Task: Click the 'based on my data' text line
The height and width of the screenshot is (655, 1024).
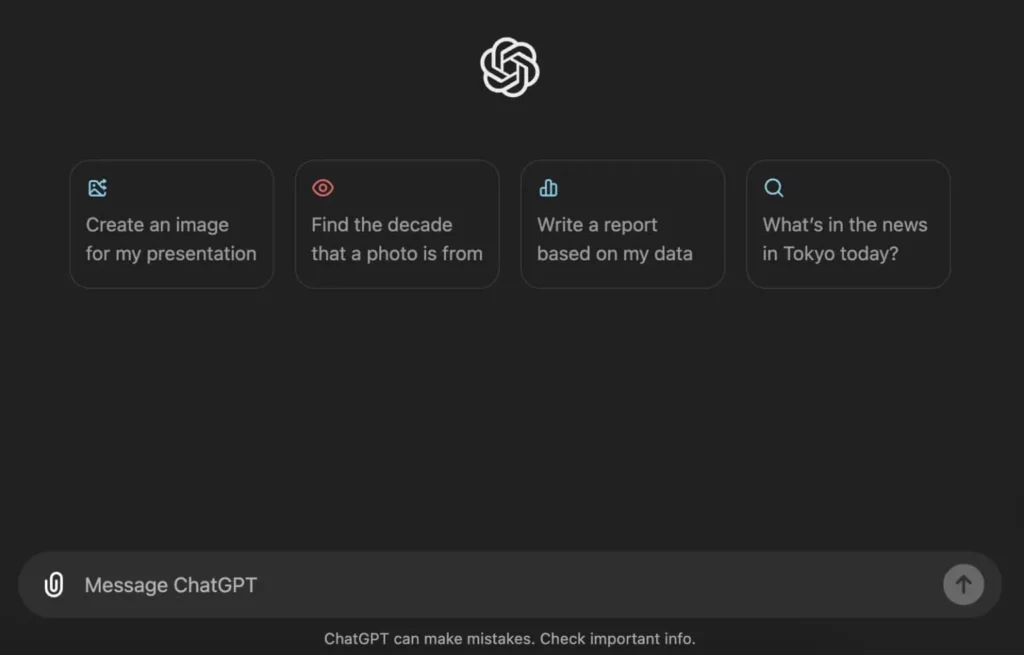Action: [x=615, y=254]
